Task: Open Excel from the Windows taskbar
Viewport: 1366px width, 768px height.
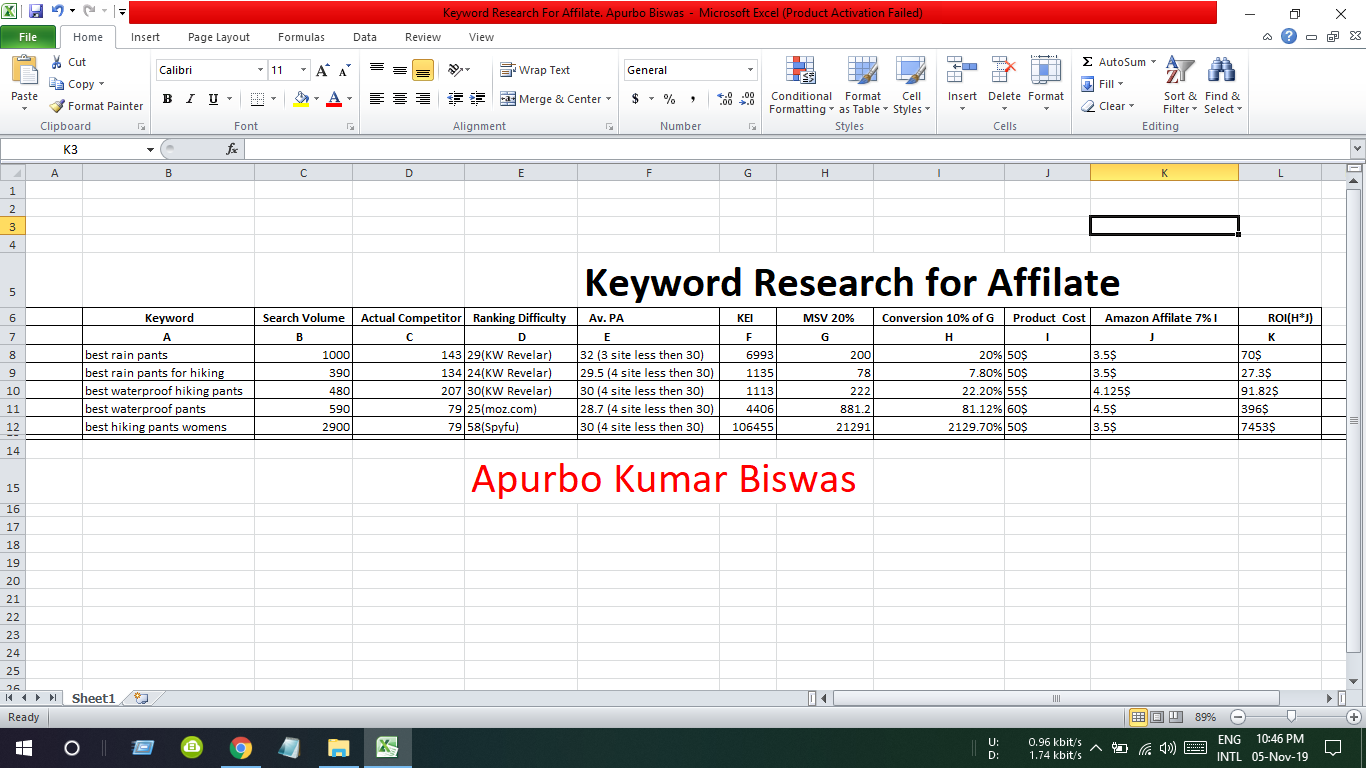Action: [x=387, y=747]
